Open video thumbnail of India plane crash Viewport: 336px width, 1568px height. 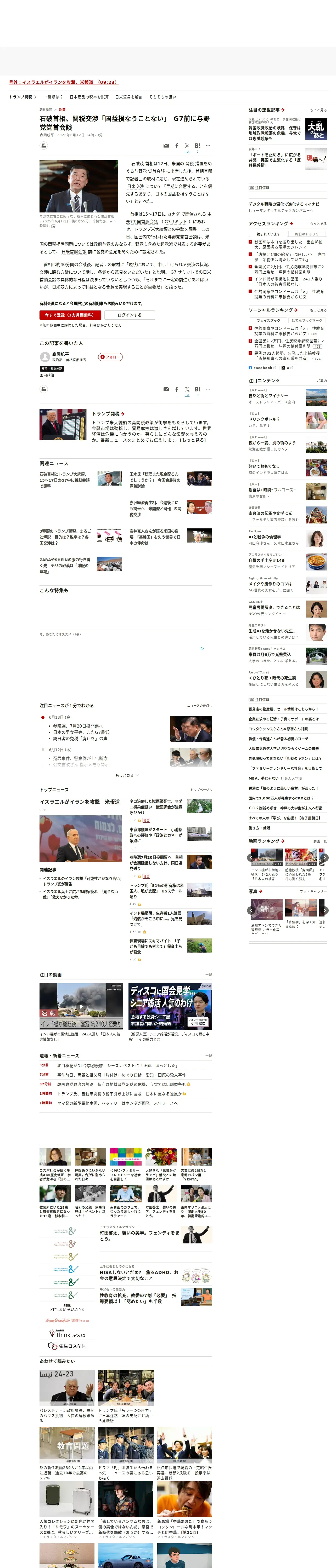click(81, 1006)
